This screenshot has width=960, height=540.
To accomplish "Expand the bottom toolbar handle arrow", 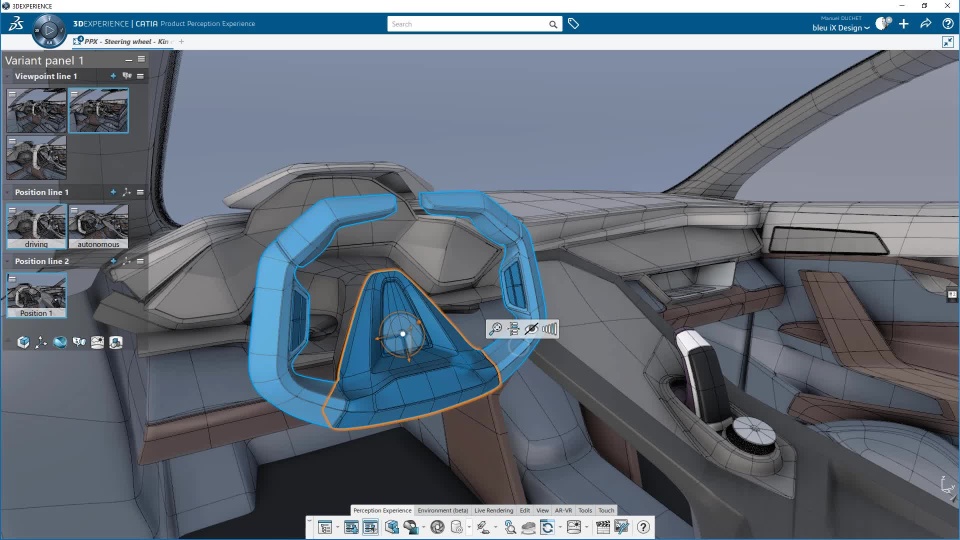I will 309,521.
